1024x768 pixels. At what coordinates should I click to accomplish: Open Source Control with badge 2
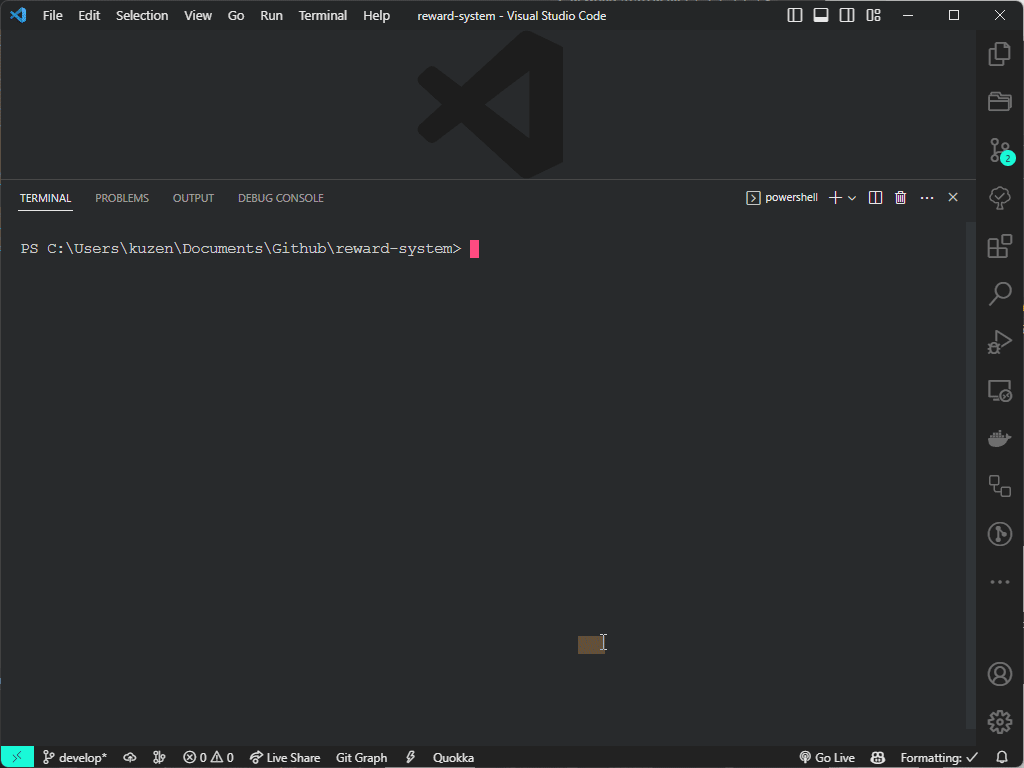(x=1000, y=150)
